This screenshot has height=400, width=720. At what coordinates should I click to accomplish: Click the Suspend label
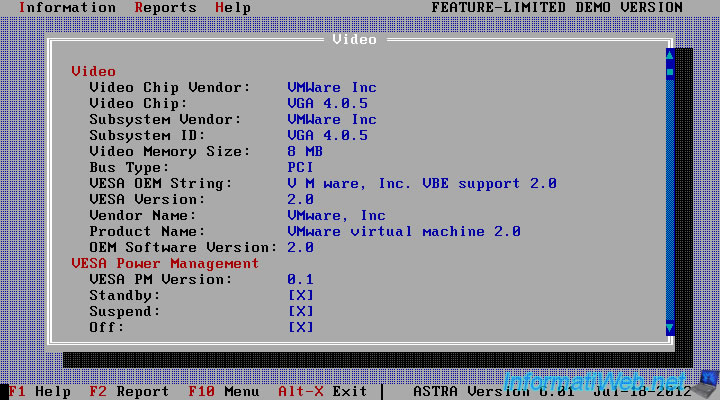coord(125,311)
